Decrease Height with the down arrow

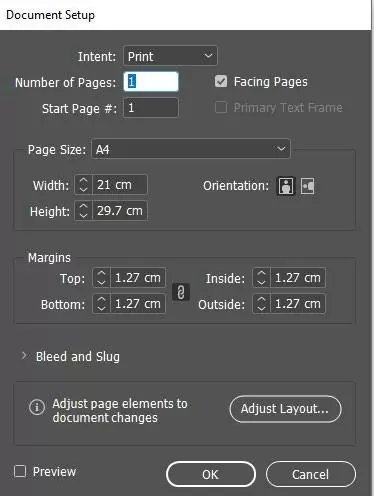(x=83, y=215)
